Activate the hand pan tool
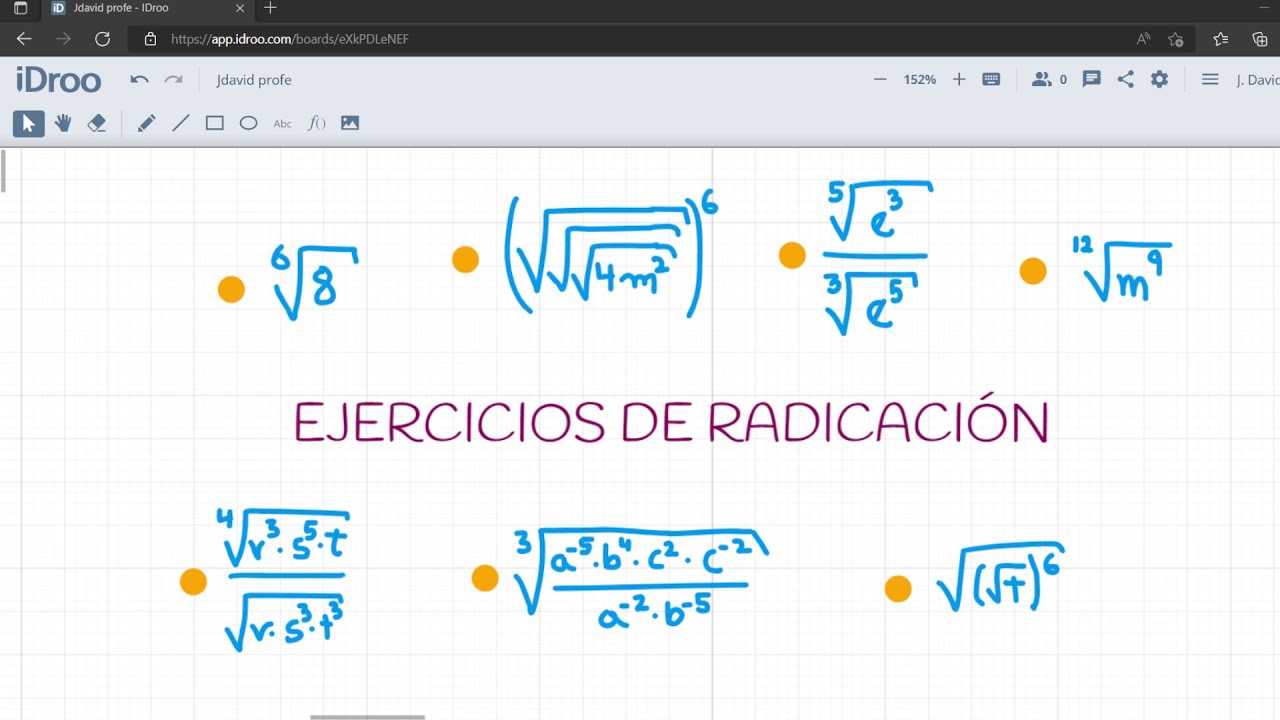 point(63,123)
